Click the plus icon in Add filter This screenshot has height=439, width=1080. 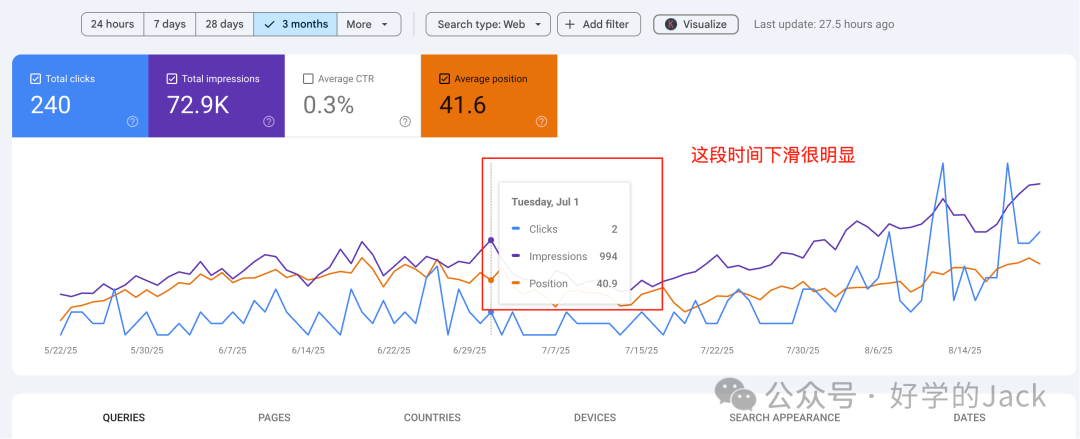(570, 24)
